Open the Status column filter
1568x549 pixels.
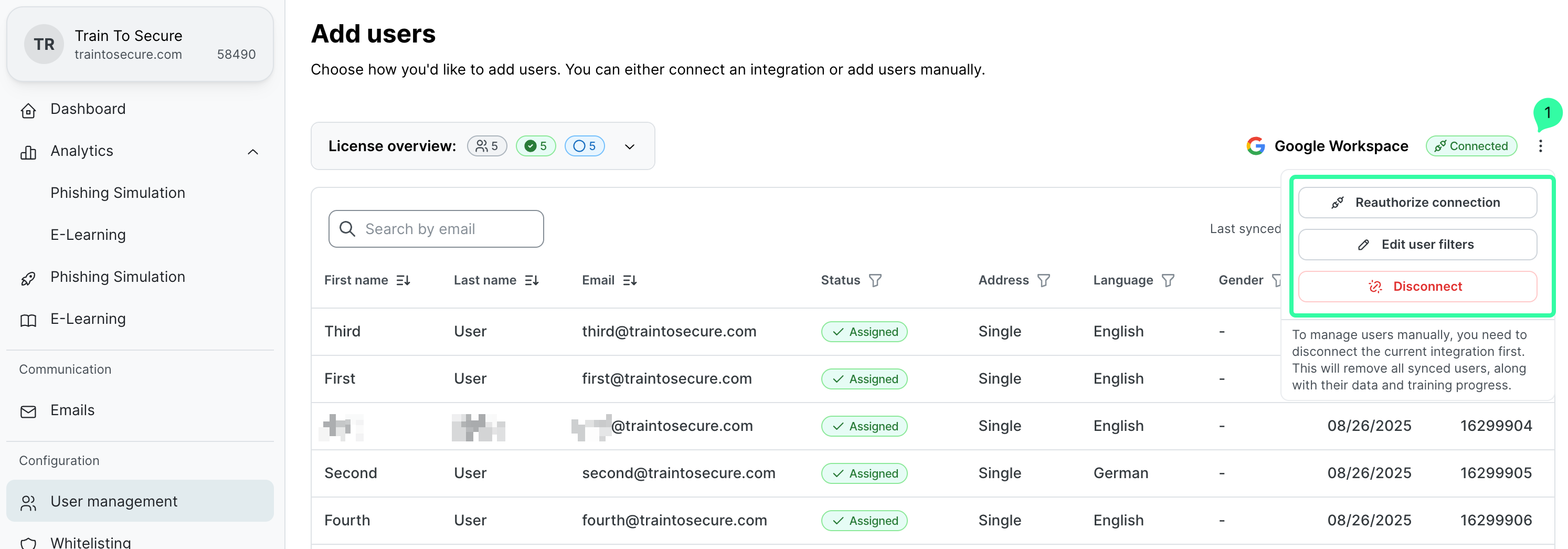pos(875,281)
